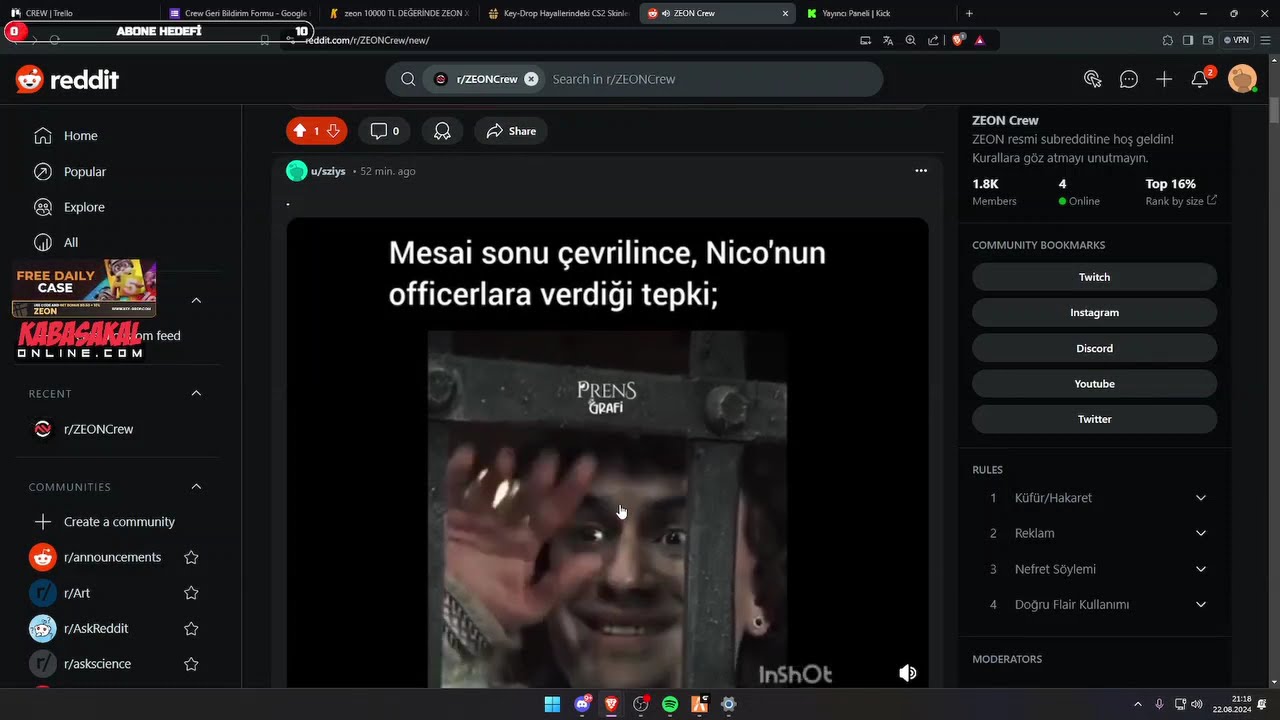
Task: Remove the r/ZEONCrew search filter
Action: point(531,79)
